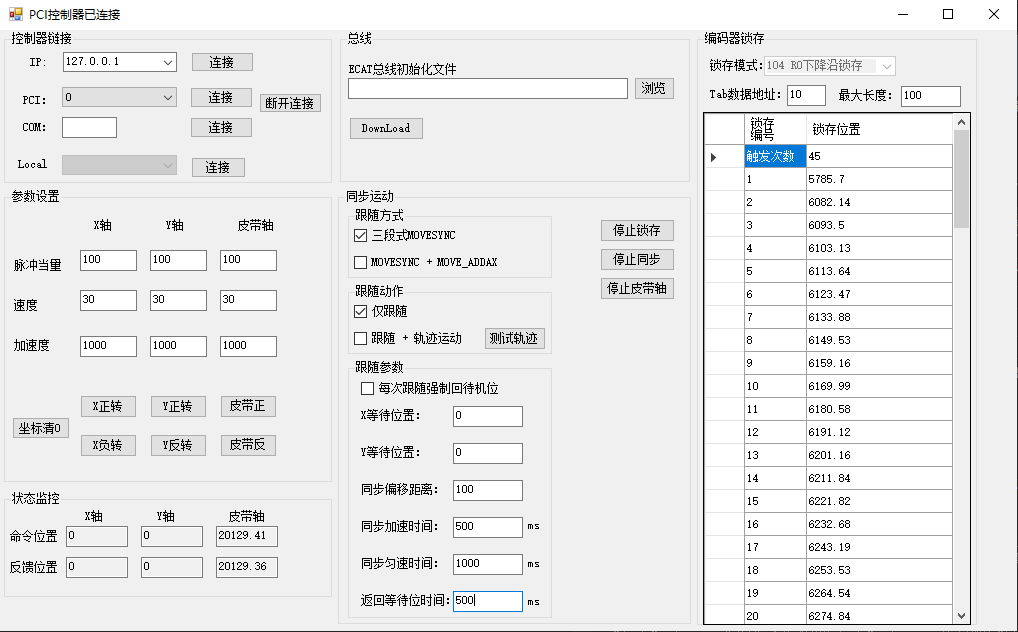Viewport: 1018px width, 632px height.
Task: Maximize the PCI控制器 window
Action: pyautogui.click(x=948, y=14)
